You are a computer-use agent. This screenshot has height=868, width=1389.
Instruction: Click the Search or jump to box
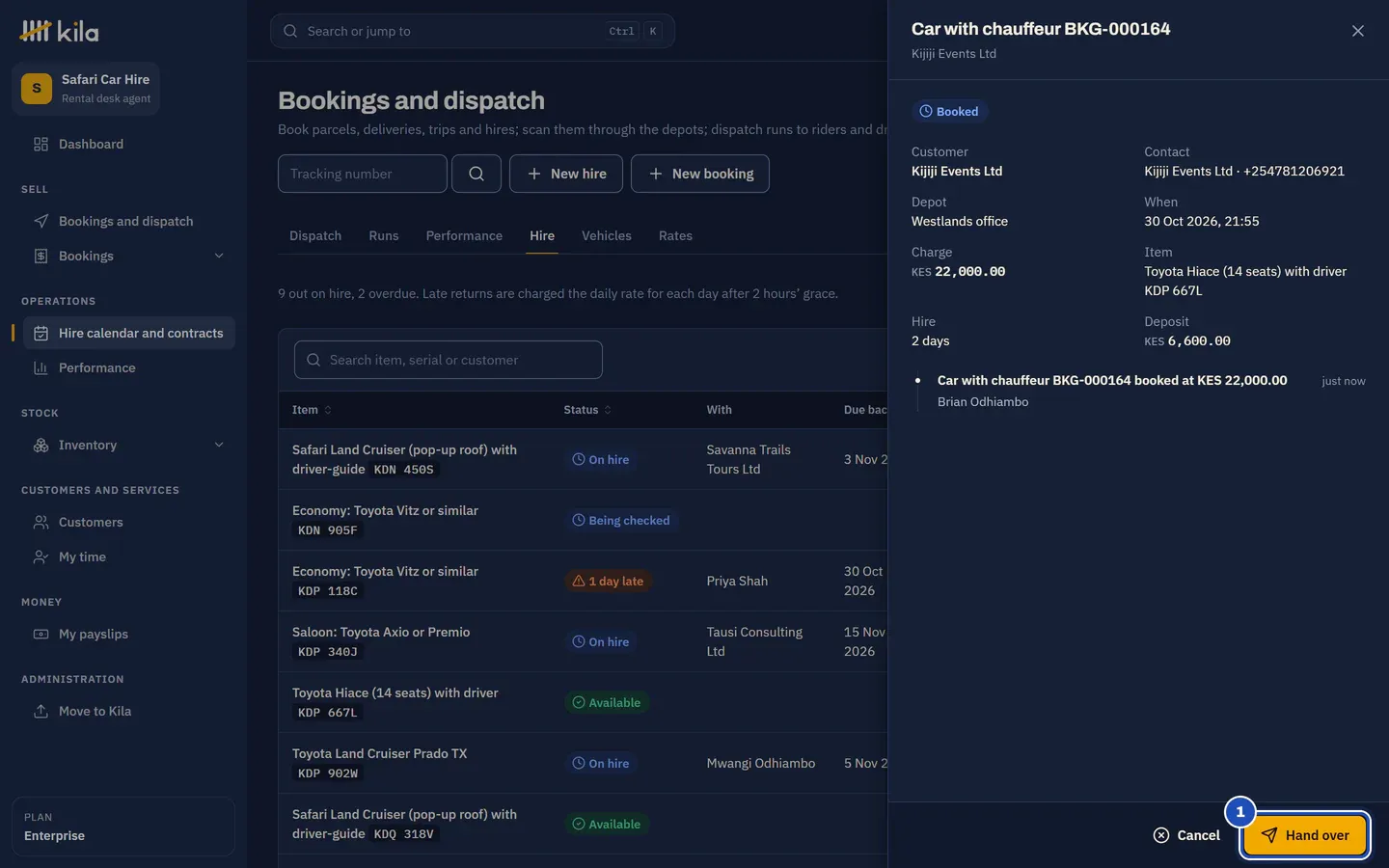(473, 31)
